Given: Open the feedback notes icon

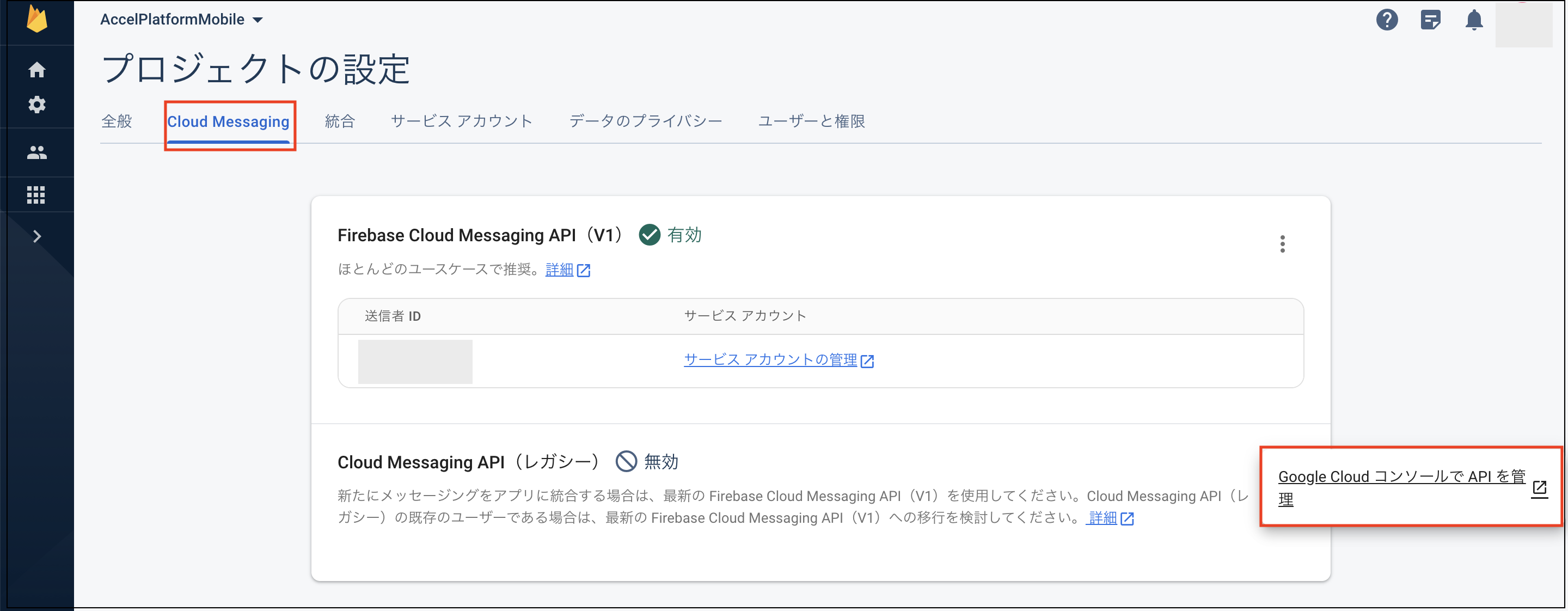Looking at the screenshot, I should [1430, 20].
